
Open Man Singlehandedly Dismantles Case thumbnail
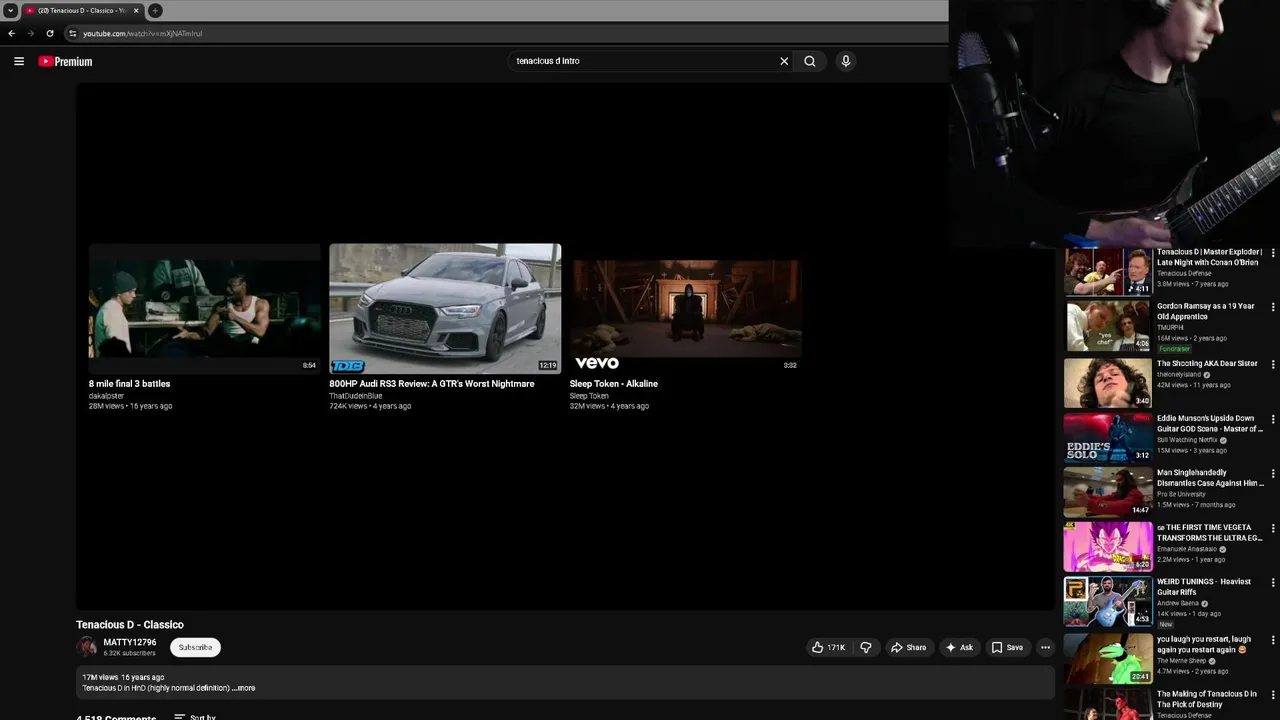(1108, 492)
